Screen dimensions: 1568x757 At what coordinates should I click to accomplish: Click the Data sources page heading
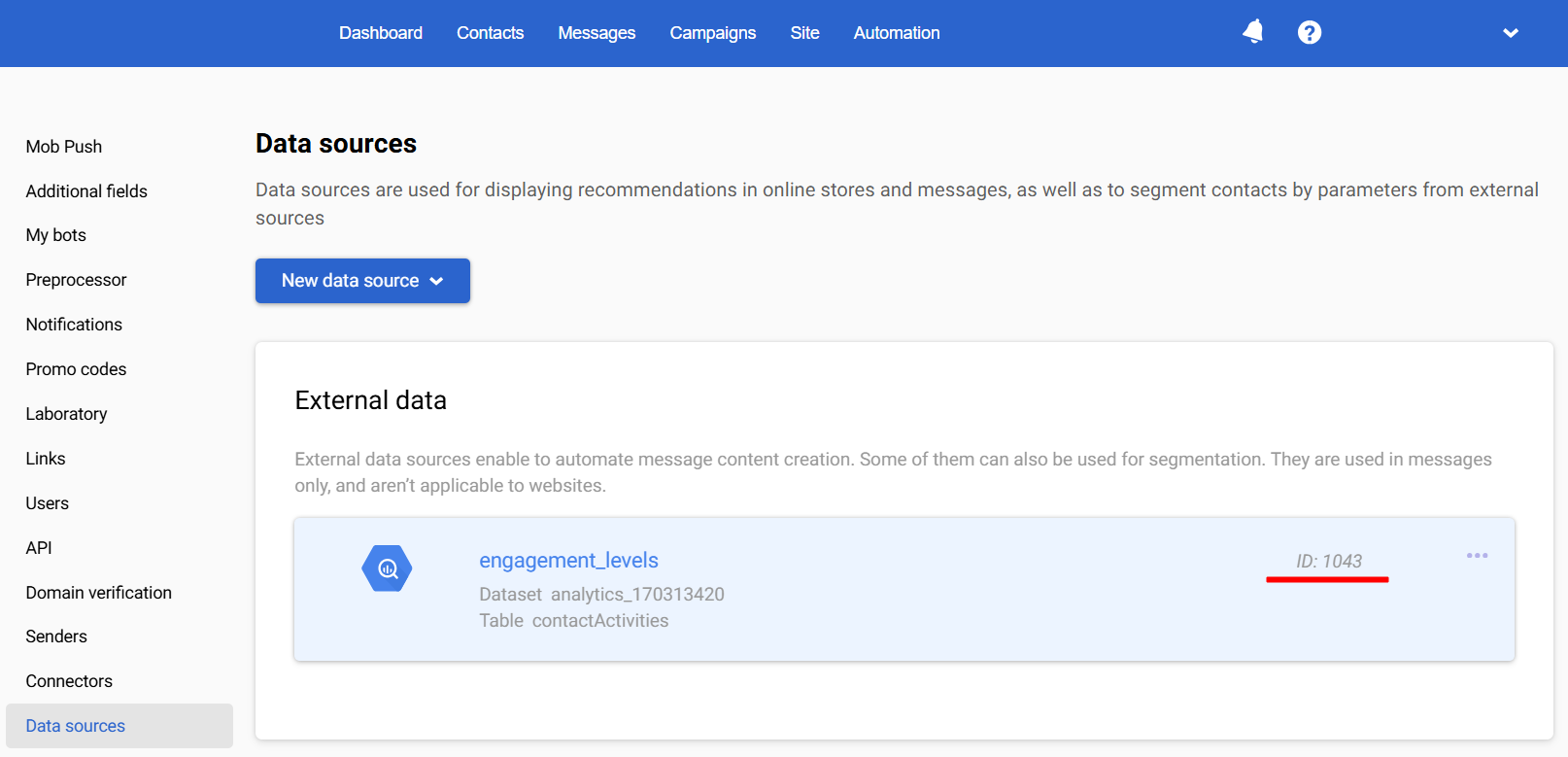coord(336,144)
